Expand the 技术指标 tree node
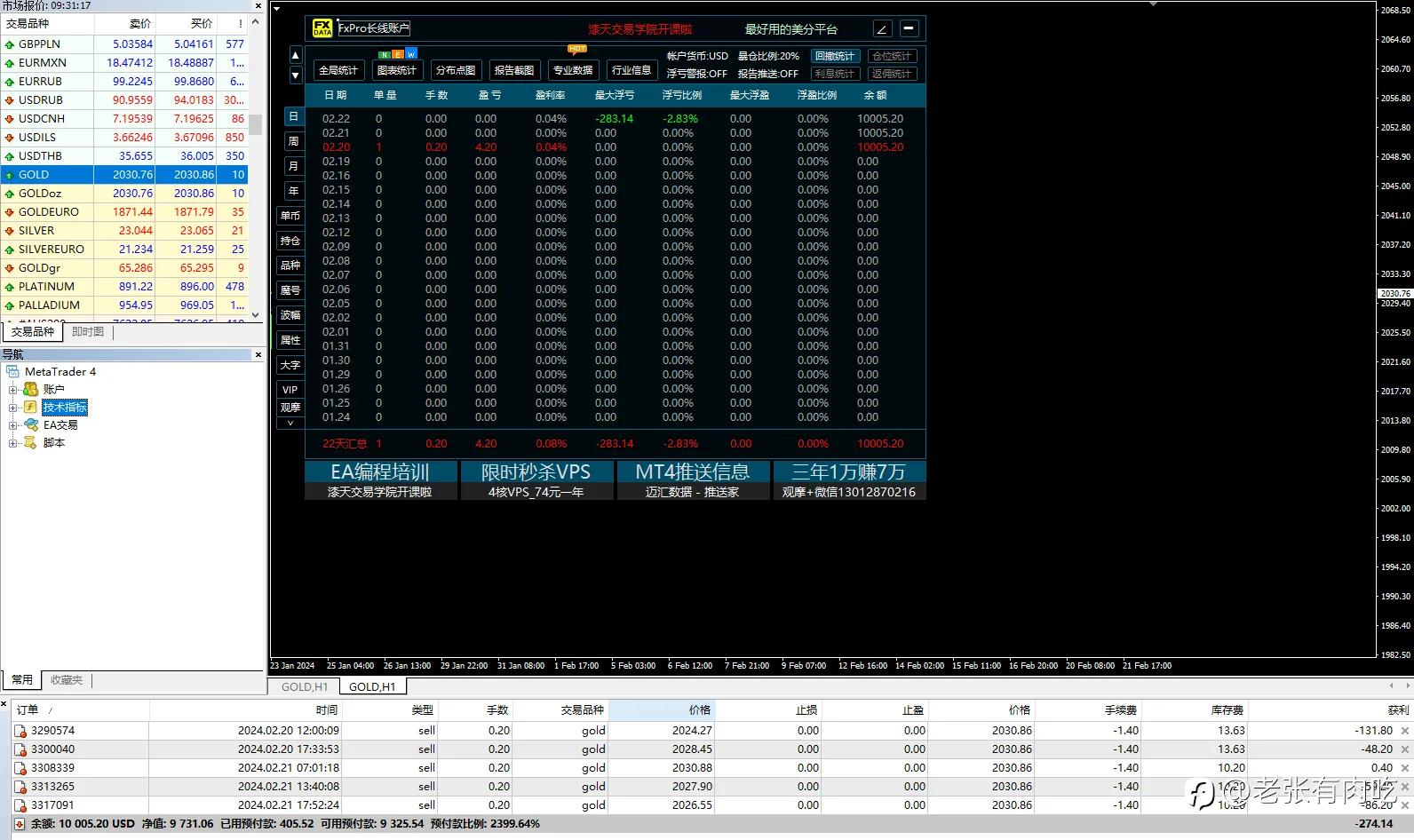This screenshot has height=840, width=1414. coord(13,407)
